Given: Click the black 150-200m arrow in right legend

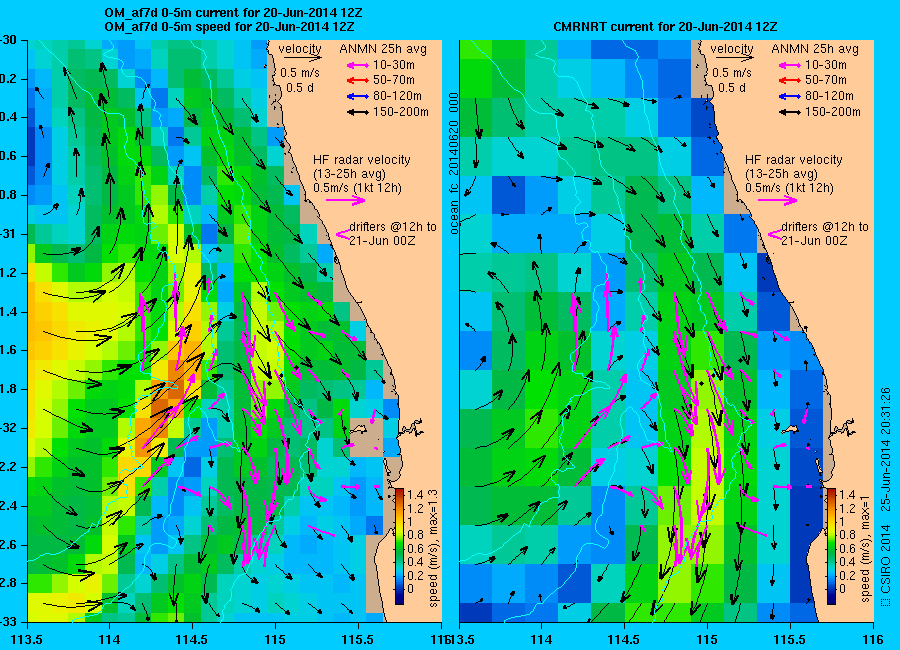Looking at the screenshot, I should (790, 113).
